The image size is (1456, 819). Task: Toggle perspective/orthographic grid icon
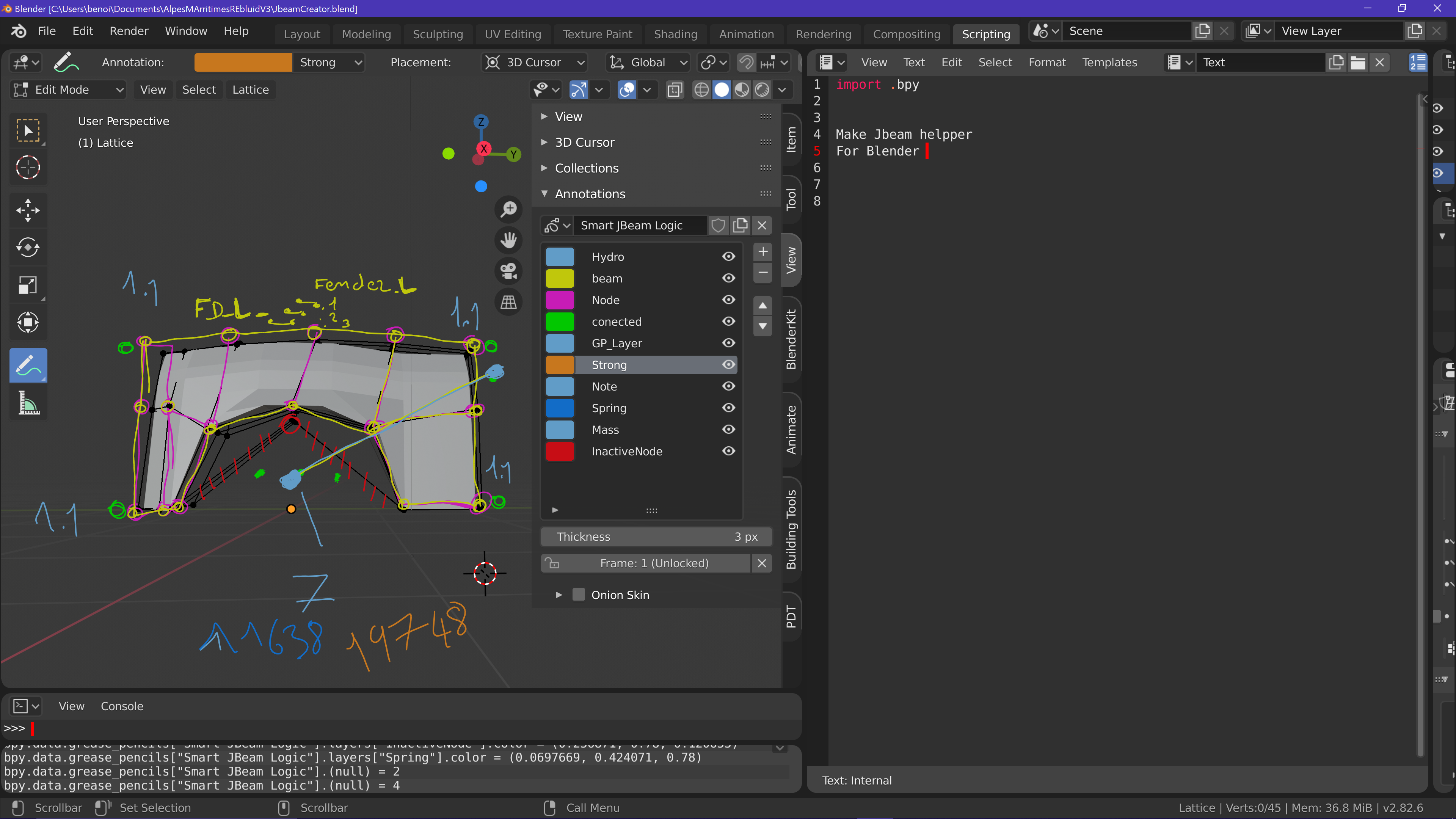(508, 303)
